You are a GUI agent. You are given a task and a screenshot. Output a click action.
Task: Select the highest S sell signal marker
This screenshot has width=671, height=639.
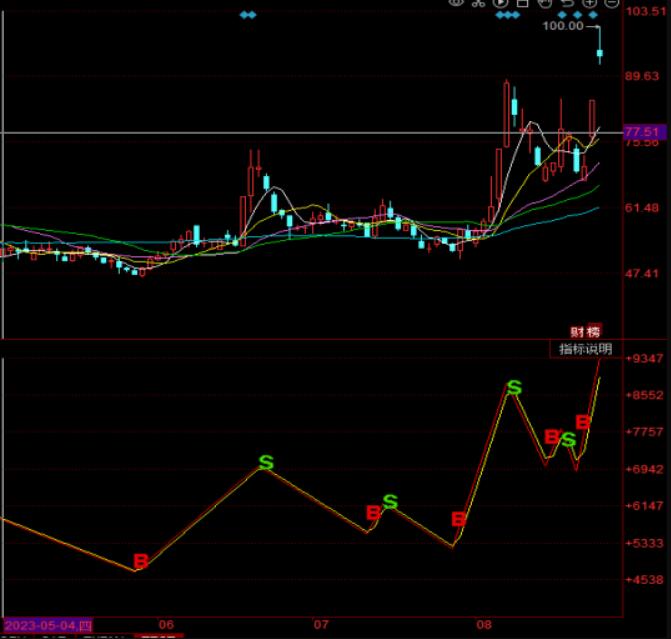tap(514, 387)
